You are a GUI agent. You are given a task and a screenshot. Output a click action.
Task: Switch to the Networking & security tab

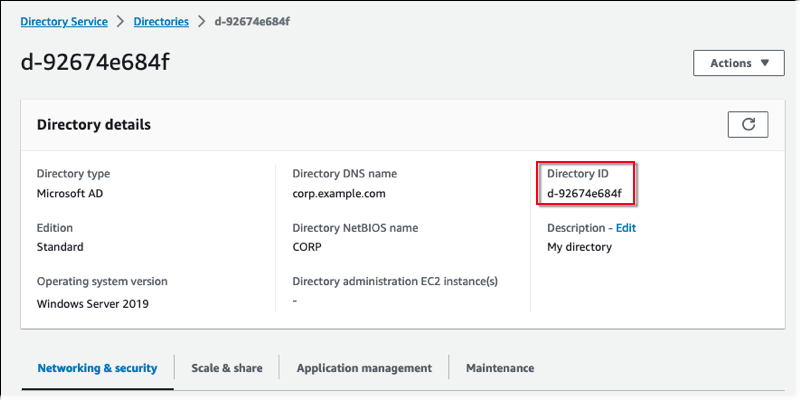[x=97, y=368]
